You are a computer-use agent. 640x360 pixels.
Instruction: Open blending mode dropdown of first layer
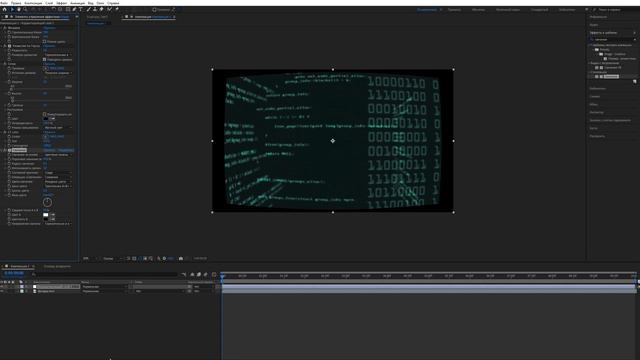click(x=105, y=287)
